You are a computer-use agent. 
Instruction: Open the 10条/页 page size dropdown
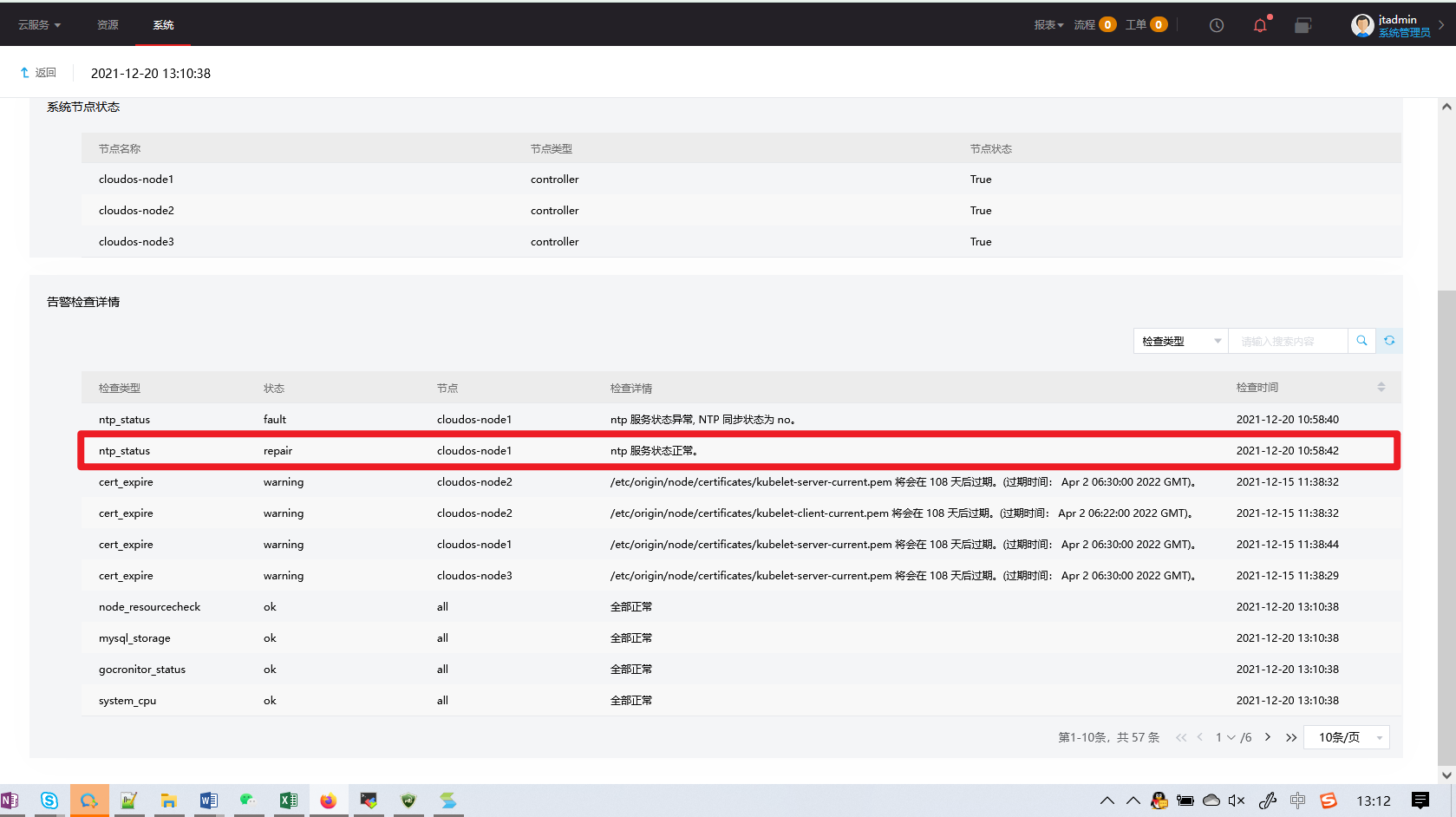tap(1347, 737)
